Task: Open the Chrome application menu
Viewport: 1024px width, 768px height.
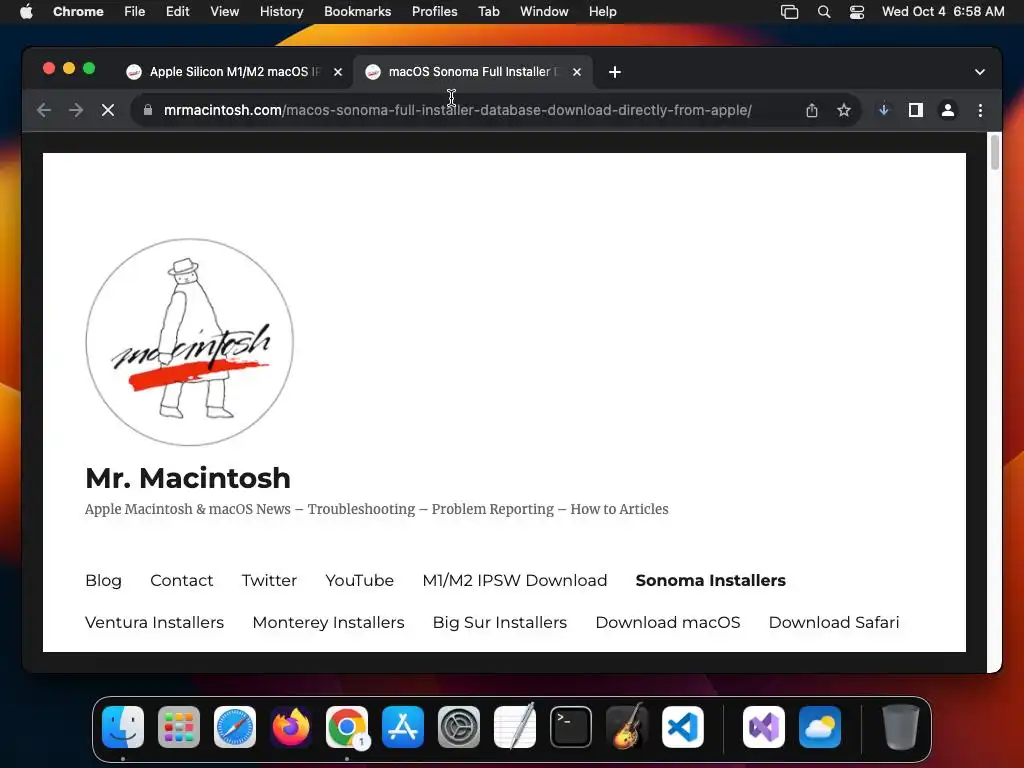Action: [x=78, y=12]
